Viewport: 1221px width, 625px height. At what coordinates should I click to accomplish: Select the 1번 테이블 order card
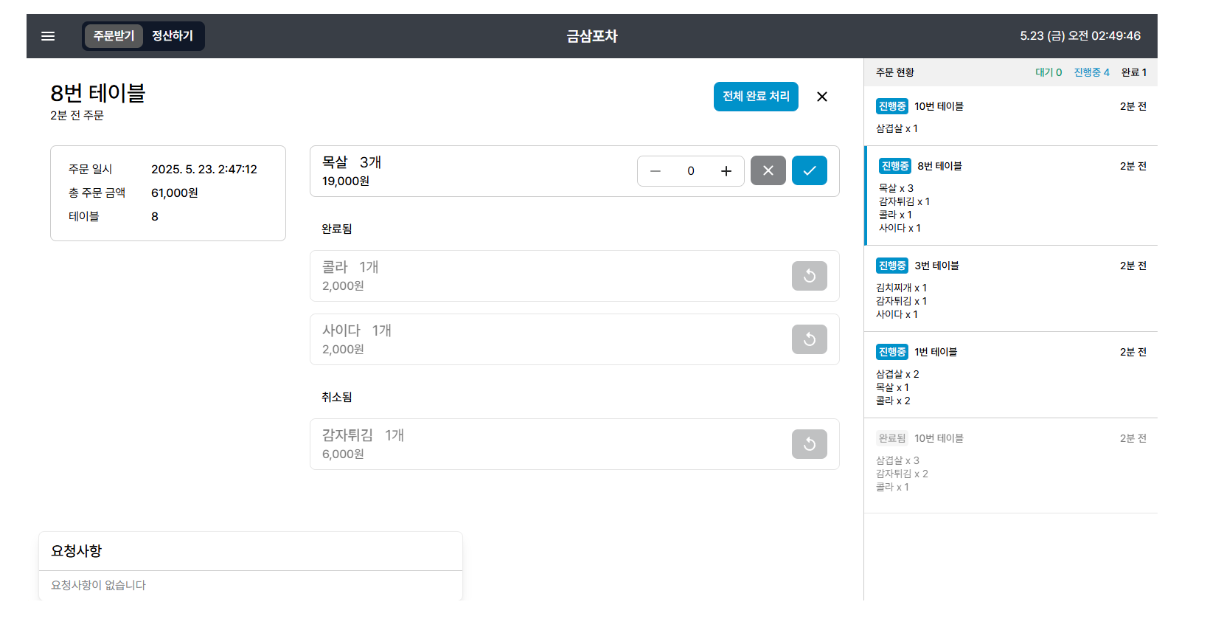coord(1010,375)
